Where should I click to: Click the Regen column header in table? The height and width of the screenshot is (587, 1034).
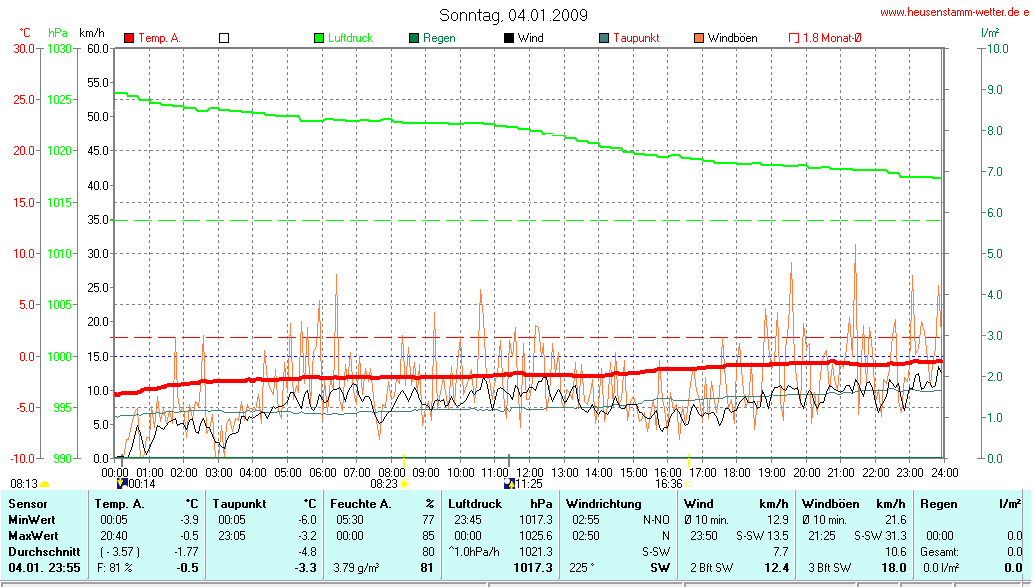(x=938, y=504)
